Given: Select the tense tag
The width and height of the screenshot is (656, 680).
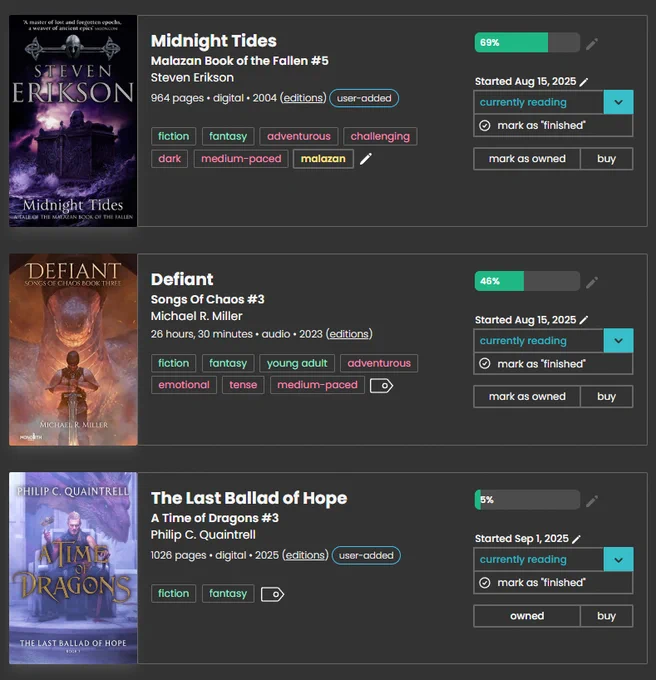Looking at the screenshot, I should pos(243,385).
